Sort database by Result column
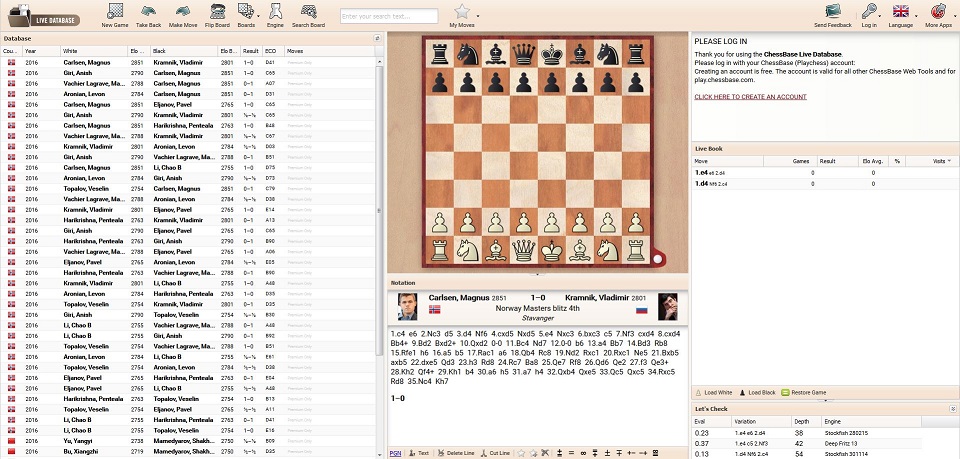 [251, 51]
